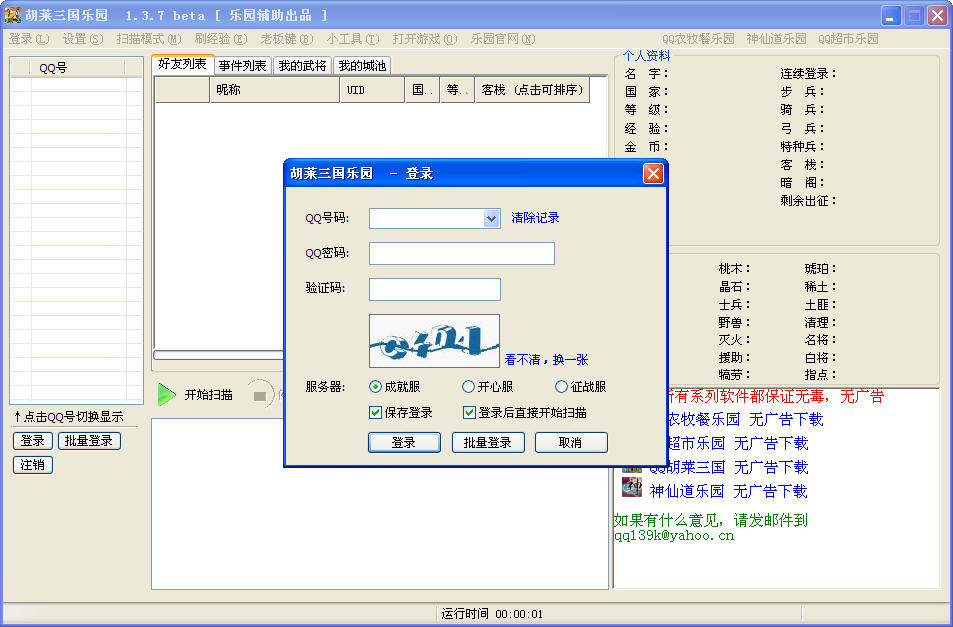
Task: Select the 开心服 server option
Action: click(468, 386)
